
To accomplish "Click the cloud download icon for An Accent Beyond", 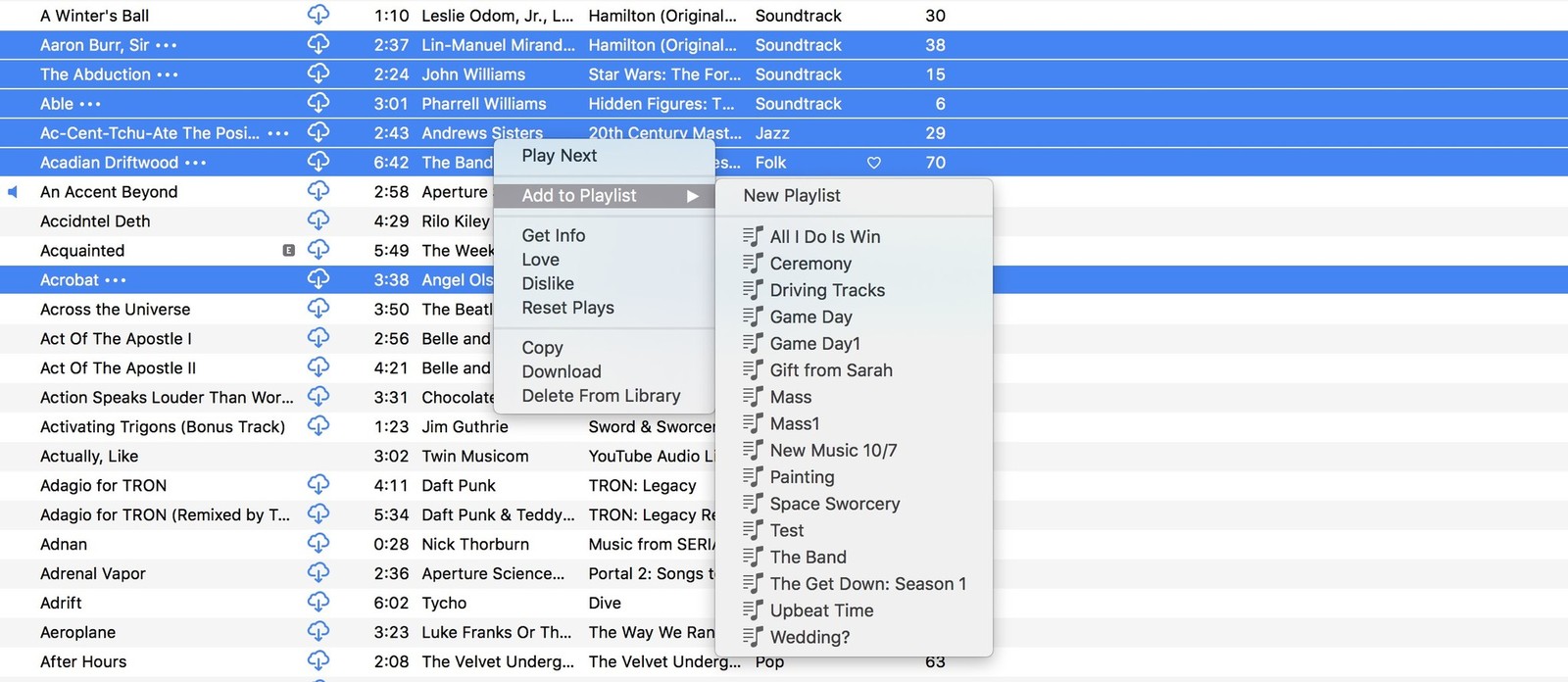I will click(318, 191).
